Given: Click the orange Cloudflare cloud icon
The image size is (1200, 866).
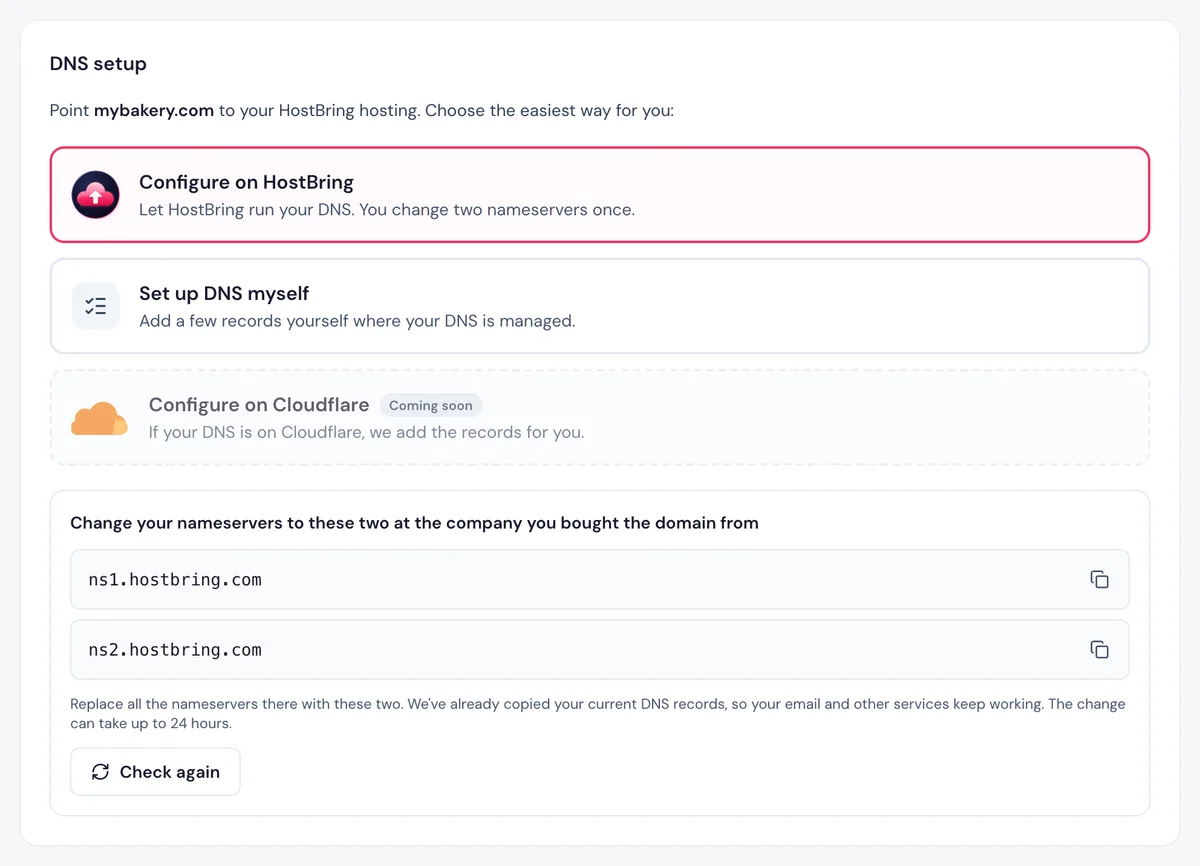Looking at the screenshot, I should coord(99,418).
